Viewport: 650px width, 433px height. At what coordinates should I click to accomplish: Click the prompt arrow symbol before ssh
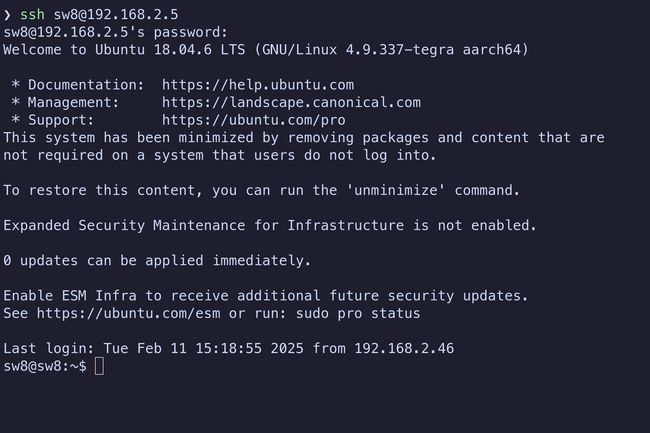(7, 15)
